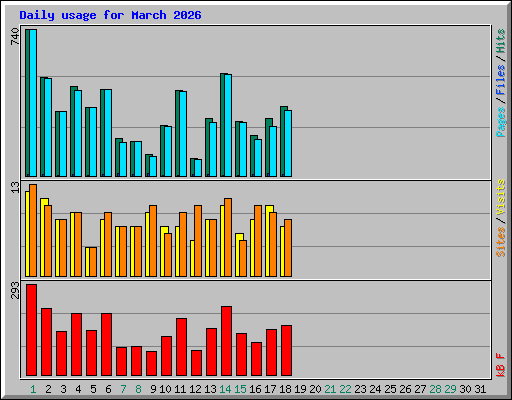The width and height of the screenshot is (512, 400).
Task: Click the day 1 red KB bar
Action: 32,330
